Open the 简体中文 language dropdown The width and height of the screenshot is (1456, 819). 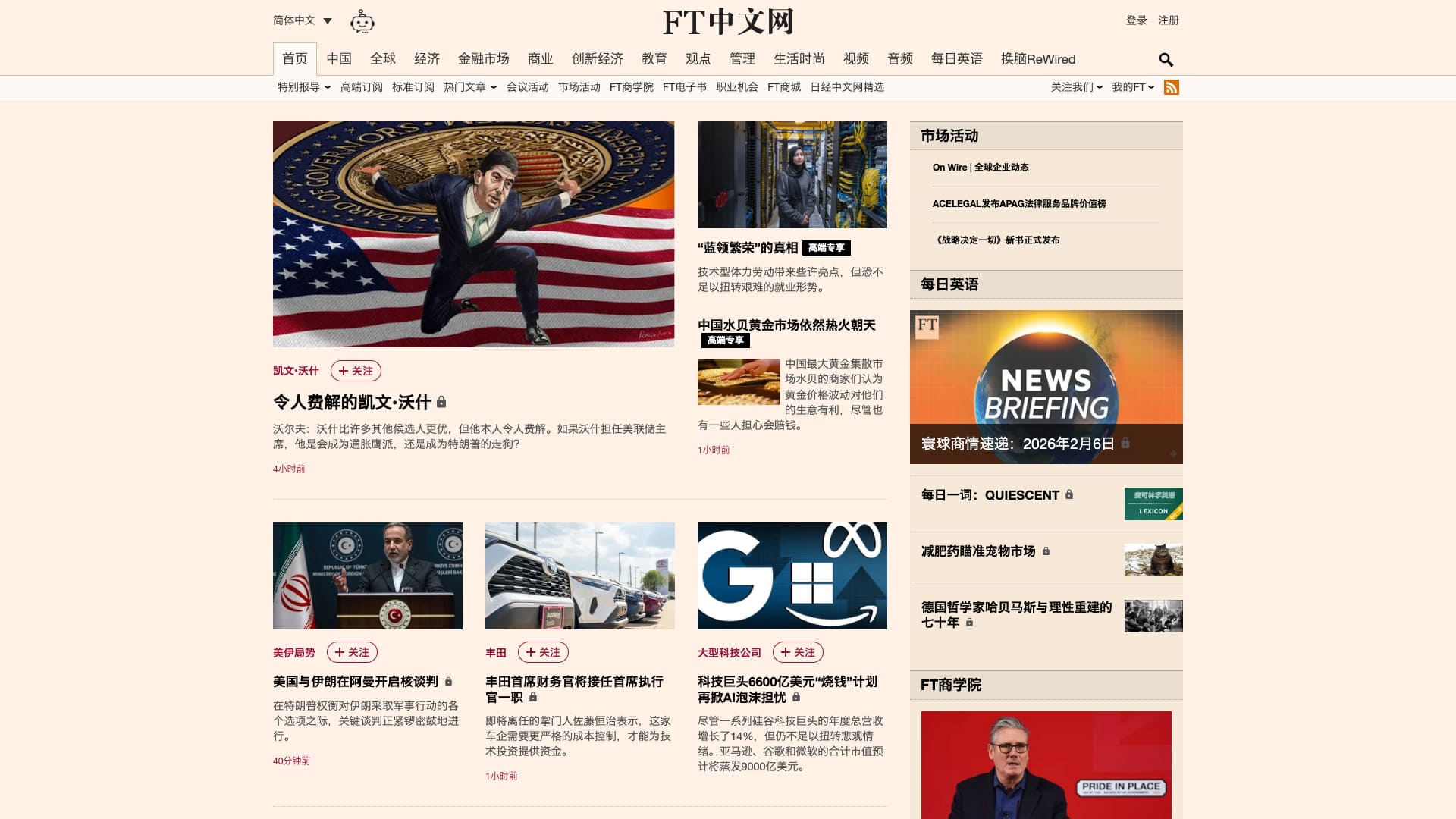pyautogui.click(x=303, y=20)
